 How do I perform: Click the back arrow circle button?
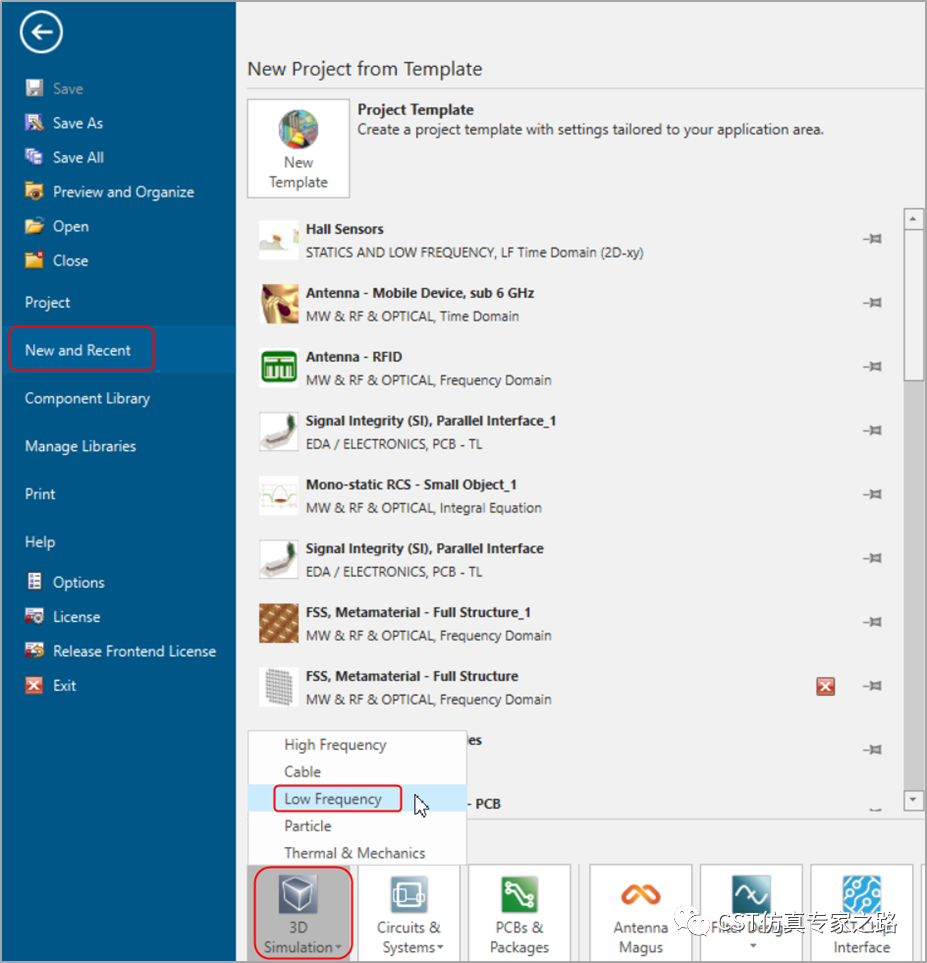[41, 32]
